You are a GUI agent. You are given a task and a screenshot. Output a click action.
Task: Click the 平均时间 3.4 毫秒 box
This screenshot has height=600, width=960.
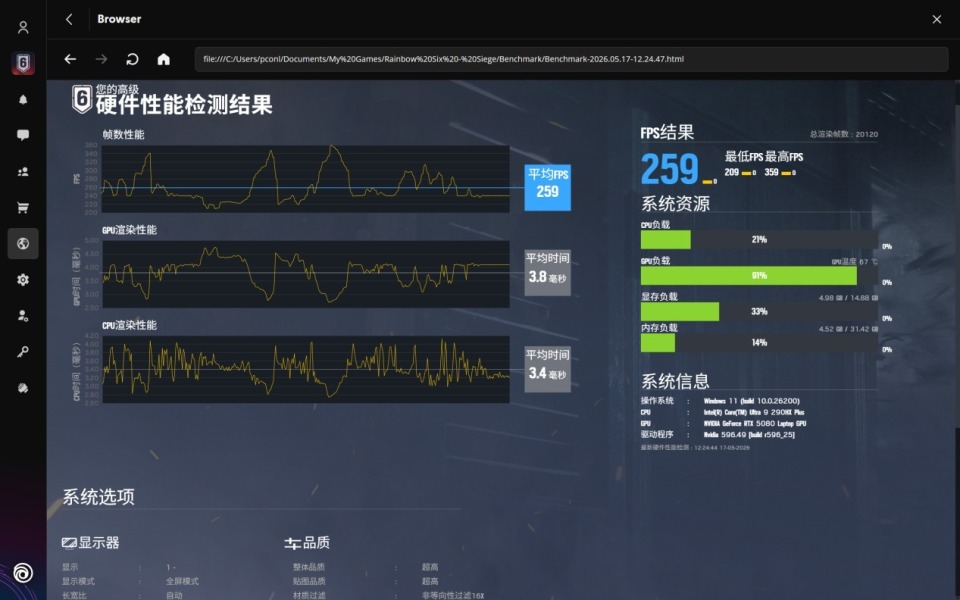547,369
